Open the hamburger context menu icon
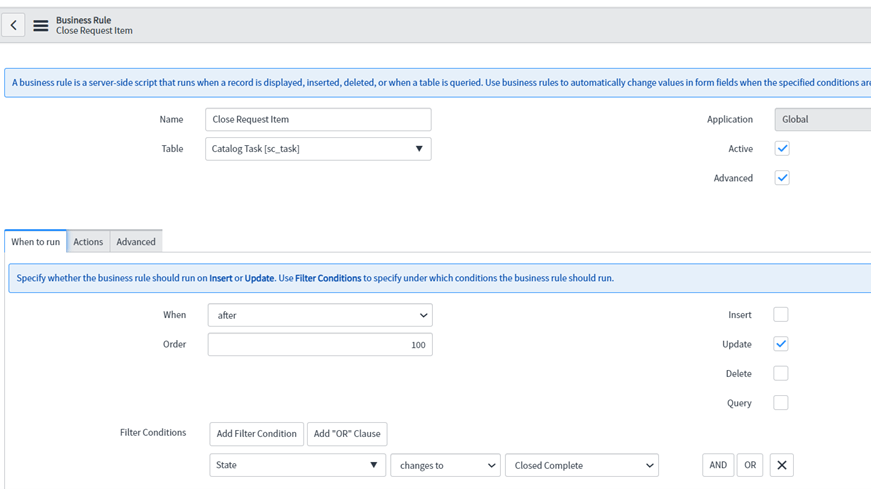Image resolution: width=871 pixels, height=489 pixels. [41, 25]
